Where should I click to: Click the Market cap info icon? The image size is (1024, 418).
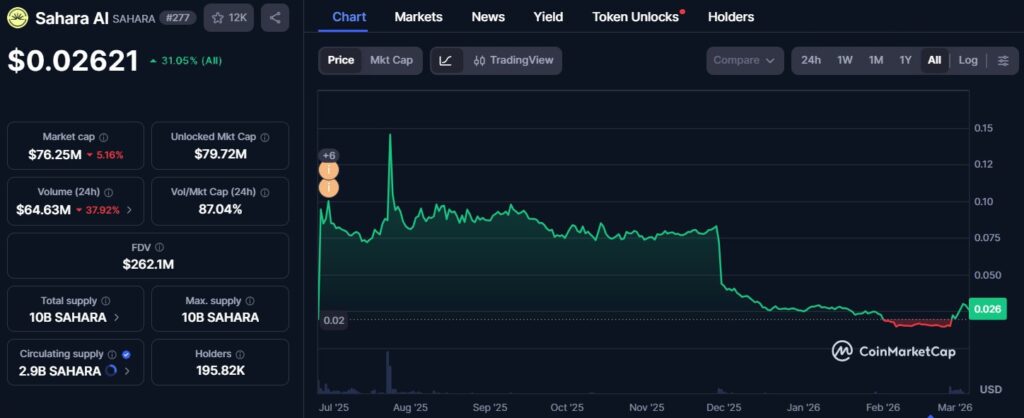[x=104, y=137]
